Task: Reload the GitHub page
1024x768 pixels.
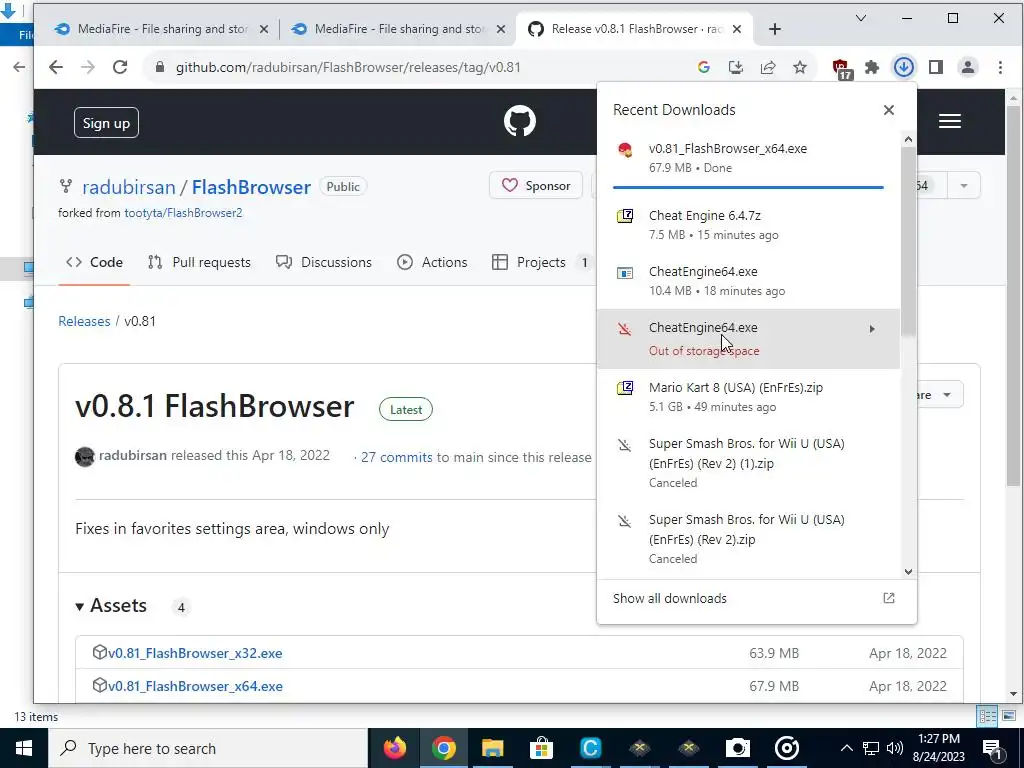Action: tap(120, 67)
